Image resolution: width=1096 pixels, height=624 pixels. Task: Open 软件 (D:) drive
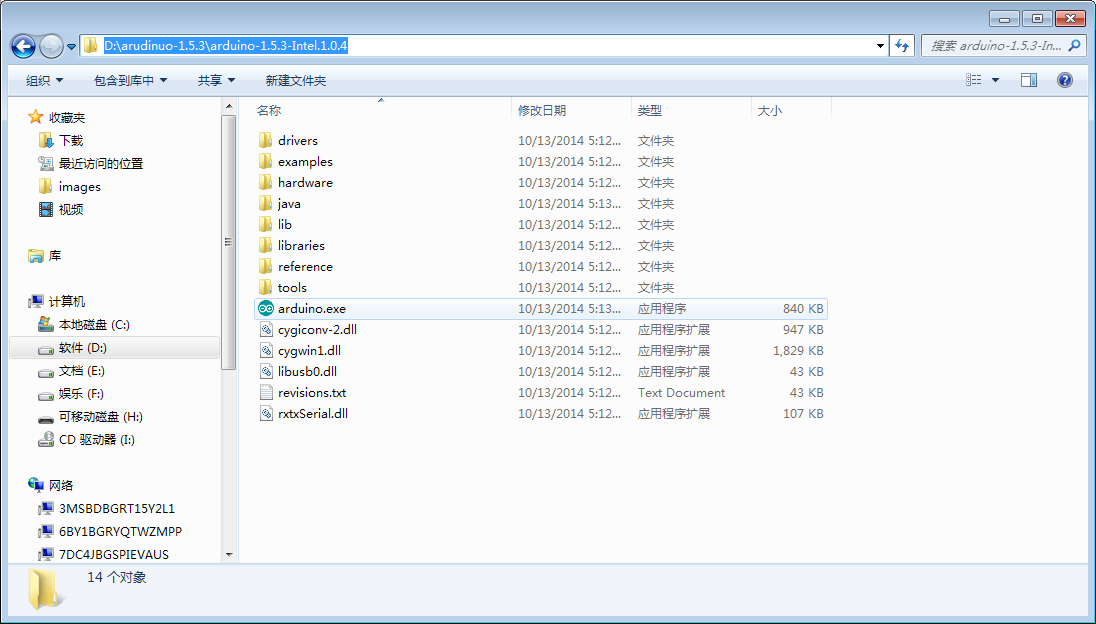(82, 347)
